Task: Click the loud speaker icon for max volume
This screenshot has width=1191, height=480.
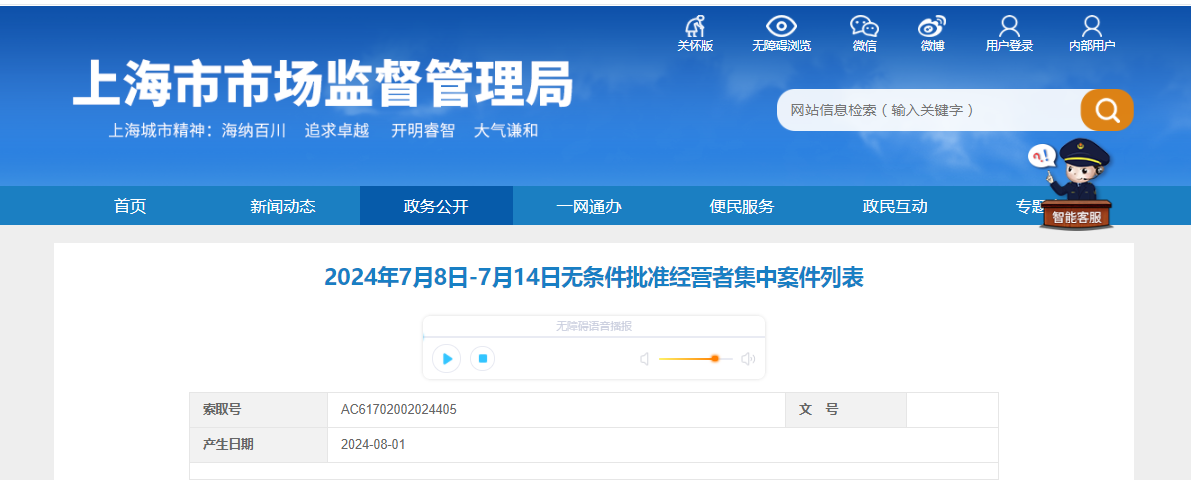Action: pos(747,359)
